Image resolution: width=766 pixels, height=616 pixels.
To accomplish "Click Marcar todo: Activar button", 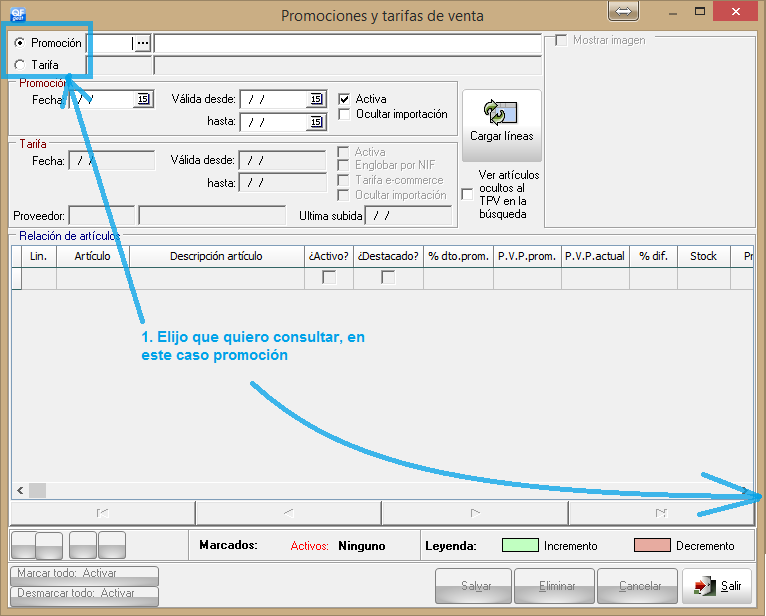I will (x=85, y=575).
